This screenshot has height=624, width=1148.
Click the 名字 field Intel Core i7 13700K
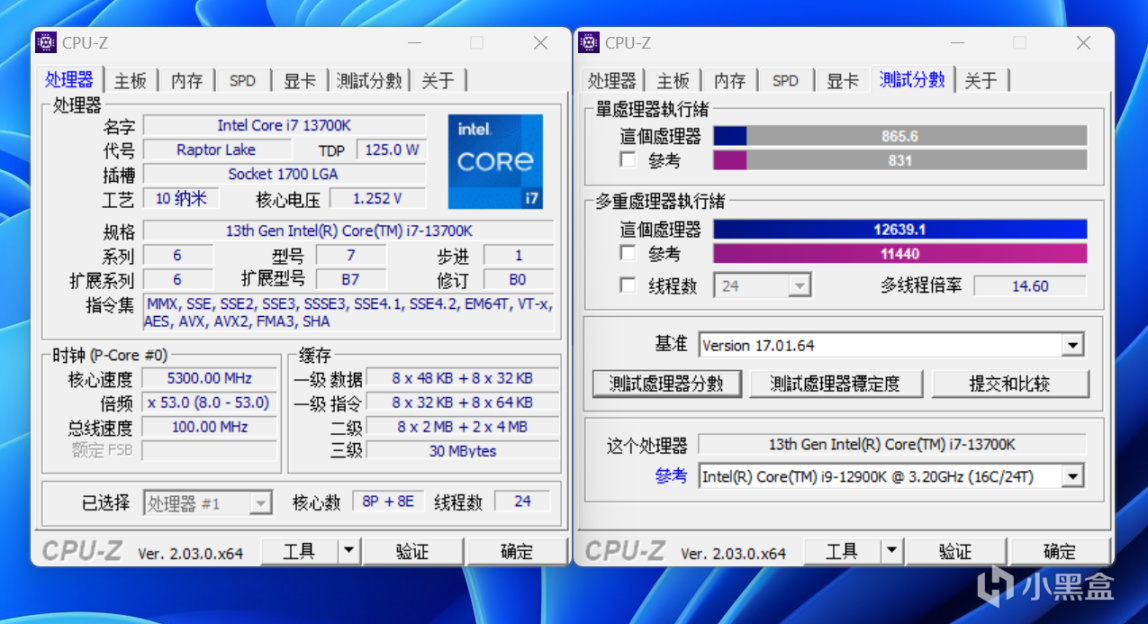[x=284, y=125]
